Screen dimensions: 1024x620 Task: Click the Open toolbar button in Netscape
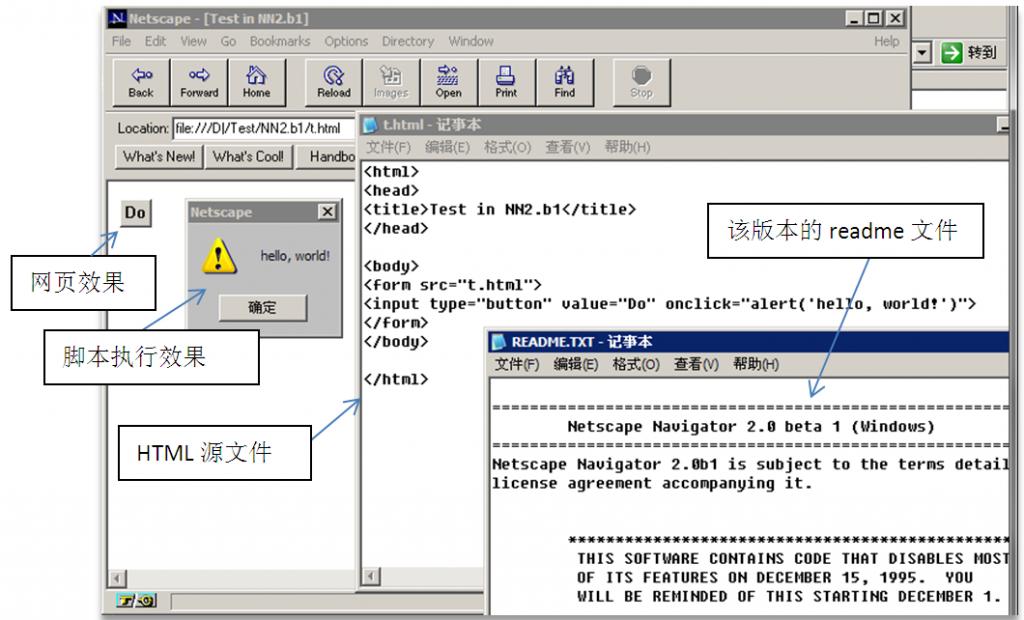(449, 82)
